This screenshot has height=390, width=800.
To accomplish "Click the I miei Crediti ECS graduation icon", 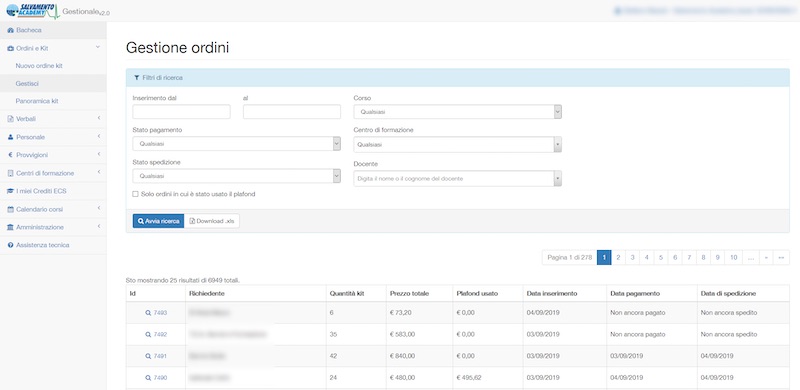I will tap(11, 191).
